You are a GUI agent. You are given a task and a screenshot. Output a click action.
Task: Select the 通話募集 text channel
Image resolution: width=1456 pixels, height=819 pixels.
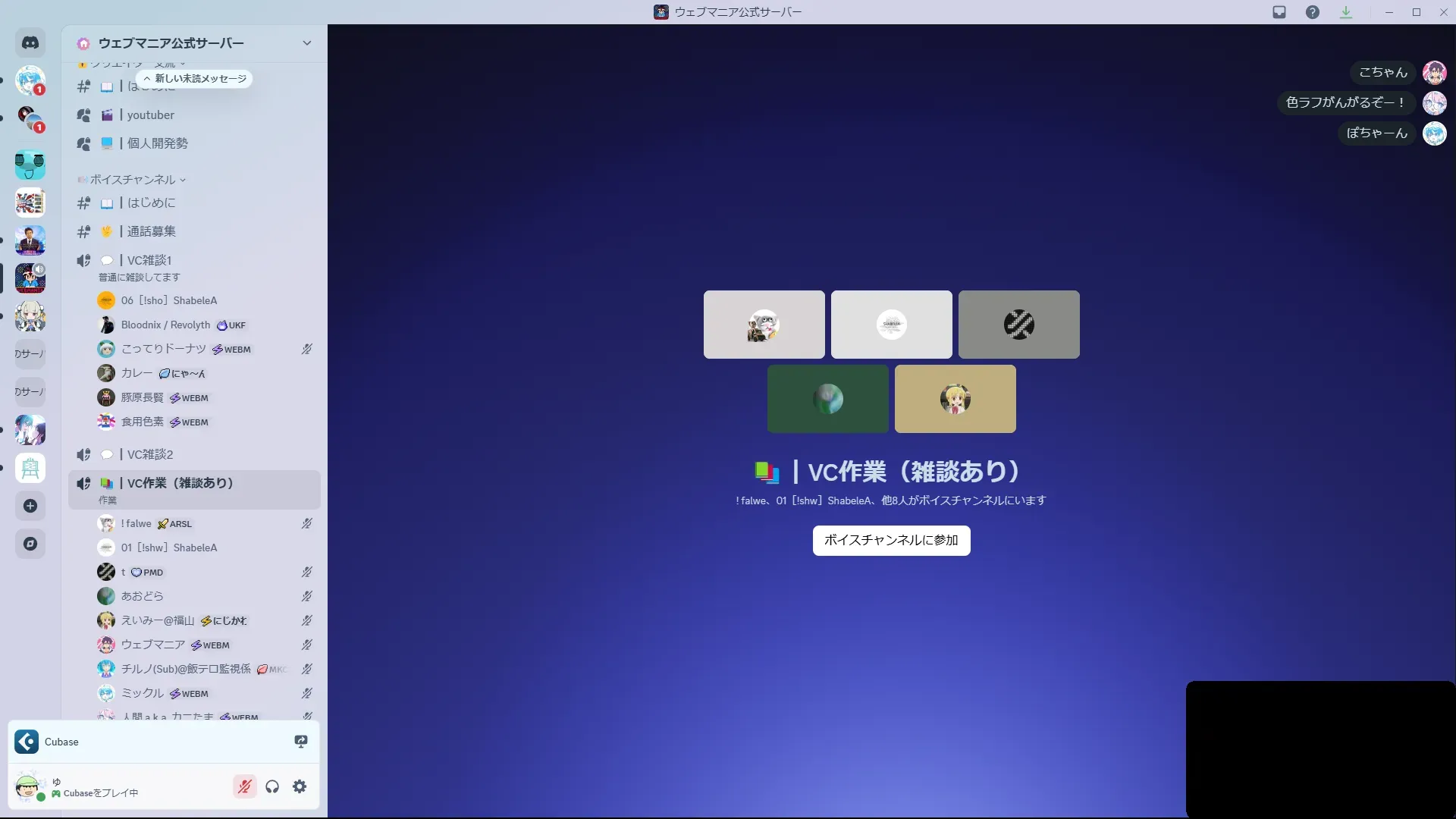(x=152, y=231)
